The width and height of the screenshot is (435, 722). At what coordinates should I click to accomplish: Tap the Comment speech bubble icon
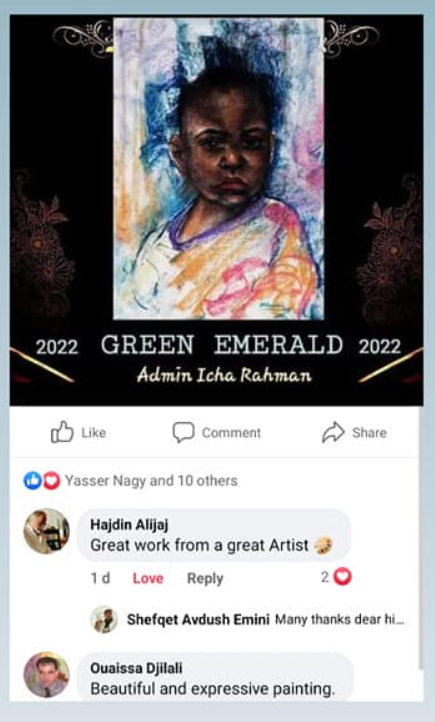click(183, 432)
